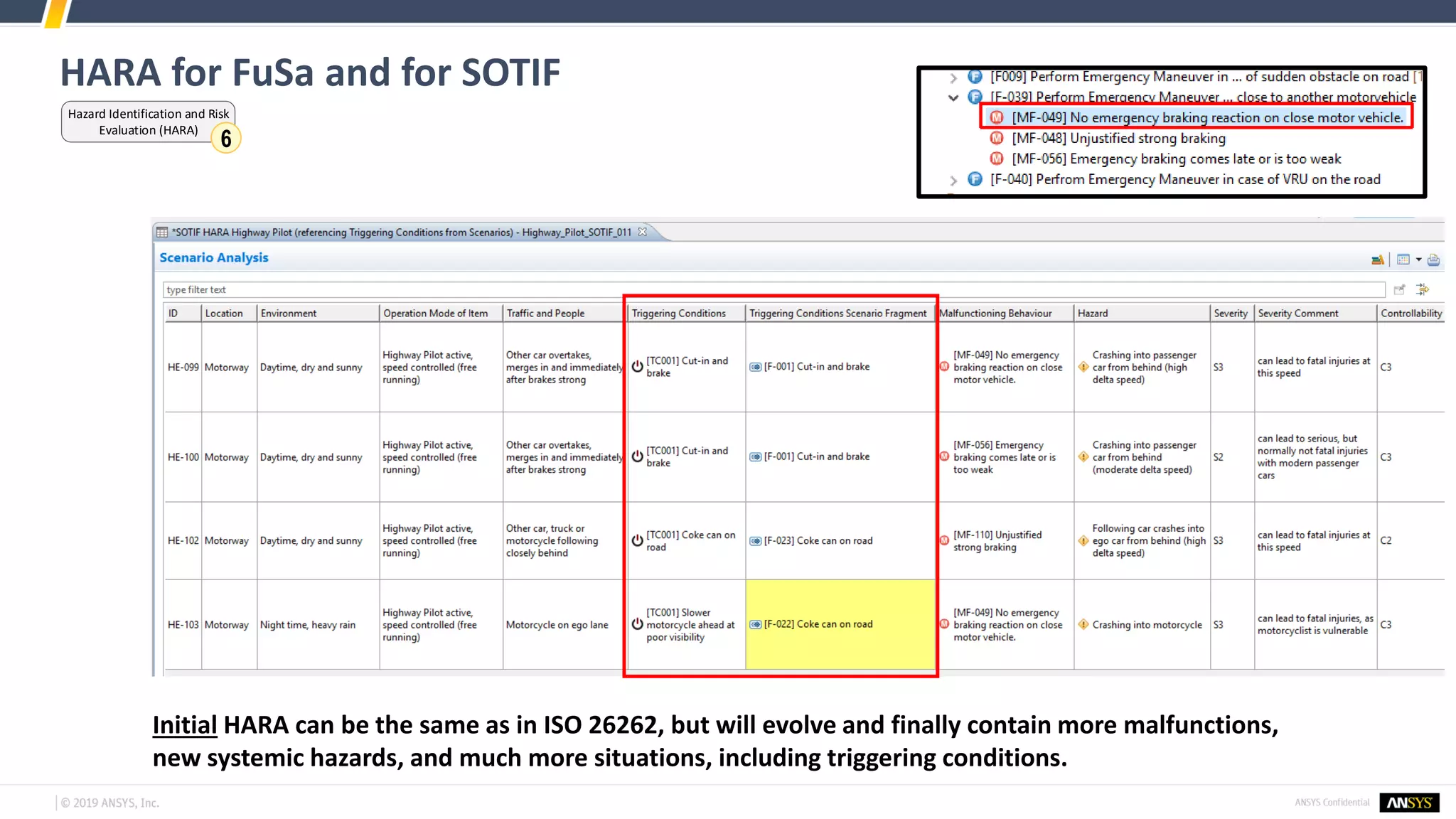Click the yellow arrow collapse icon beside the filter
This screenshot has width=1456, height=819.
tap(1422, 289)
